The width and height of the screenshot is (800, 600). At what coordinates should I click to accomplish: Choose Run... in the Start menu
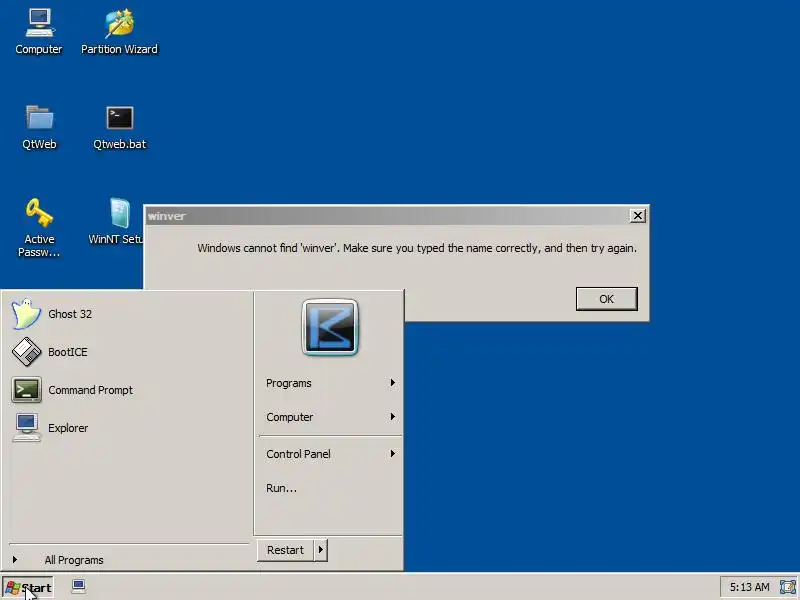pyautogui.click(x=330, y=488)
